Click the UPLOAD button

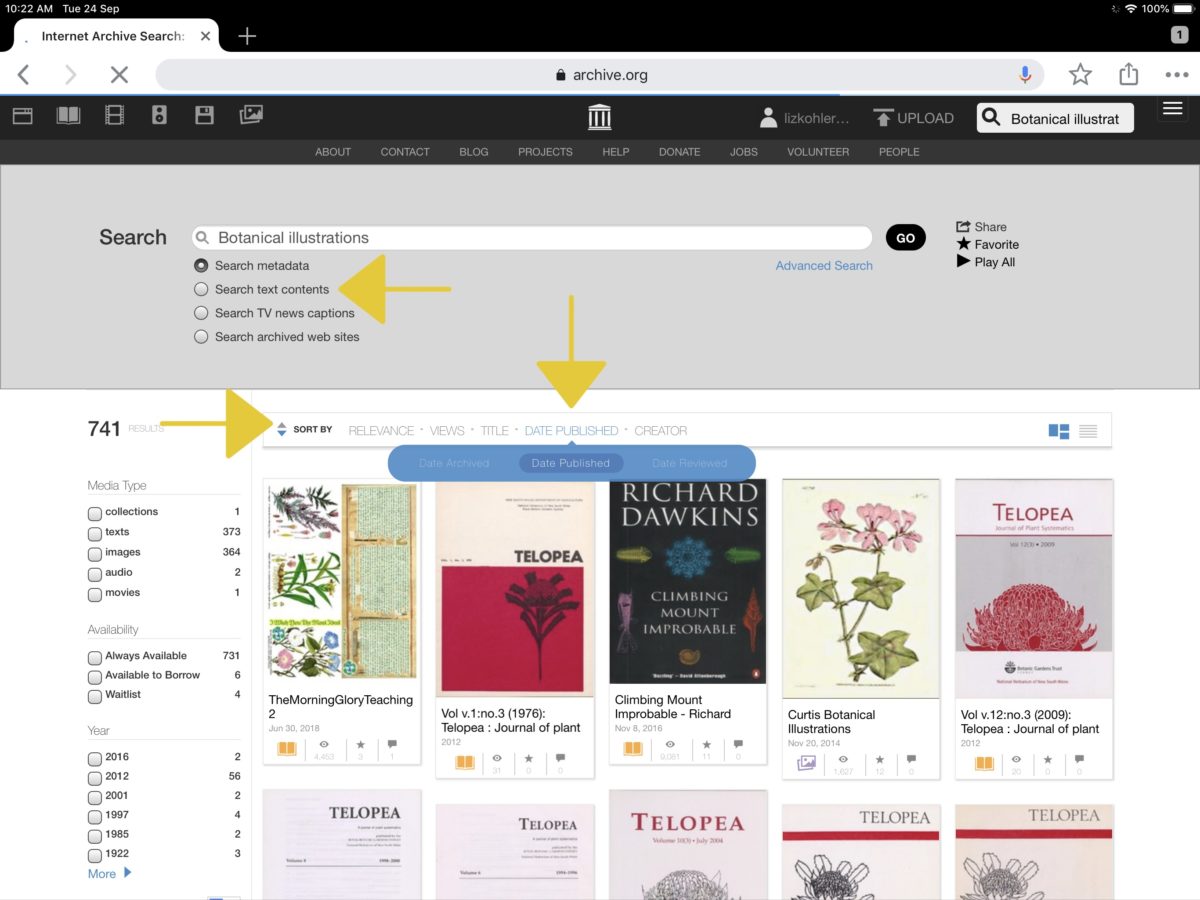(914, 118)
